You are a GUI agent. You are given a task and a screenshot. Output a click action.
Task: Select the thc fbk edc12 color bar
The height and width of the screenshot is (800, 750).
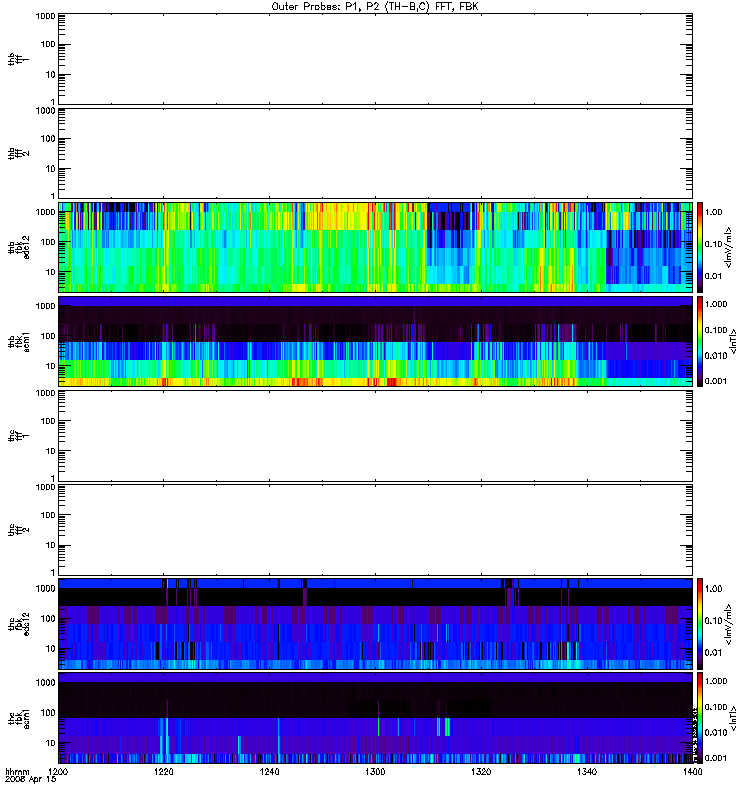tap(700, 623)
